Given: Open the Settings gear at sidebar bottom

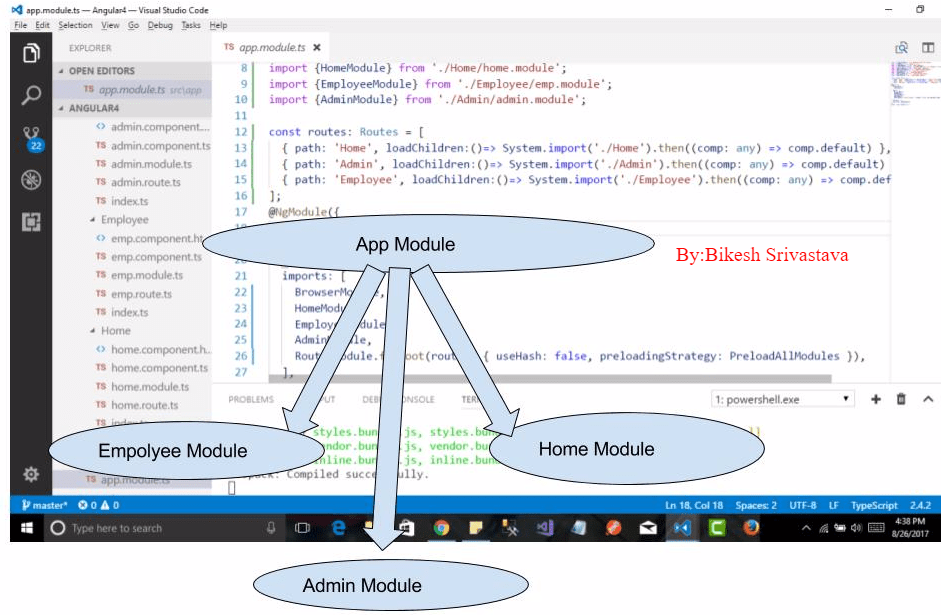Looking at the screenshot, I should [x=29, y=475].
